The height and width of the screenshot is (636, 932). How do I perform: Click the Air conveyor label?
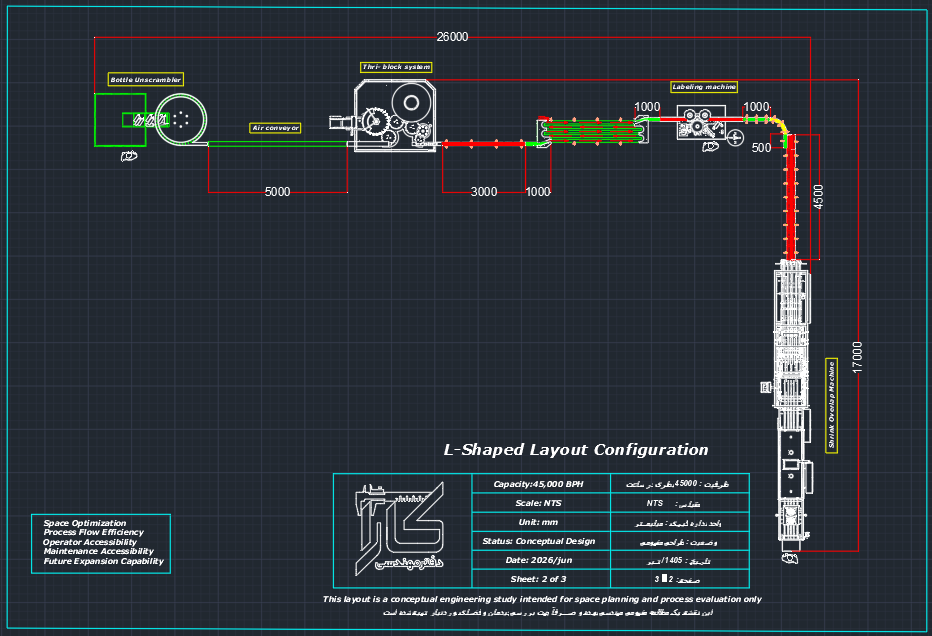click(275, 128)
